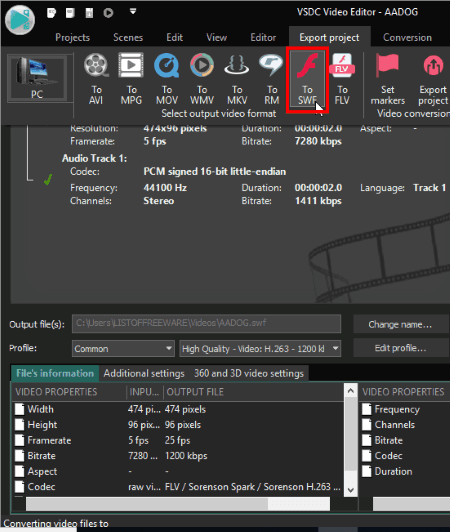This screenshot has width=450, height=532.
Task: Click the Output file path field
Action: tap(206, 323)
